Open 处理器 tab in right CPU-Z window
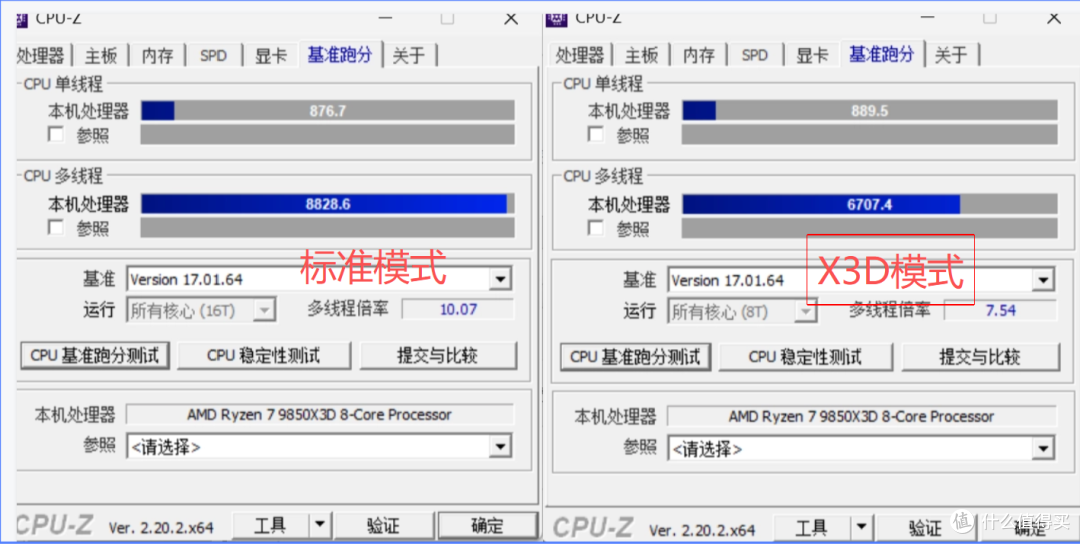 tap(581, 55)
